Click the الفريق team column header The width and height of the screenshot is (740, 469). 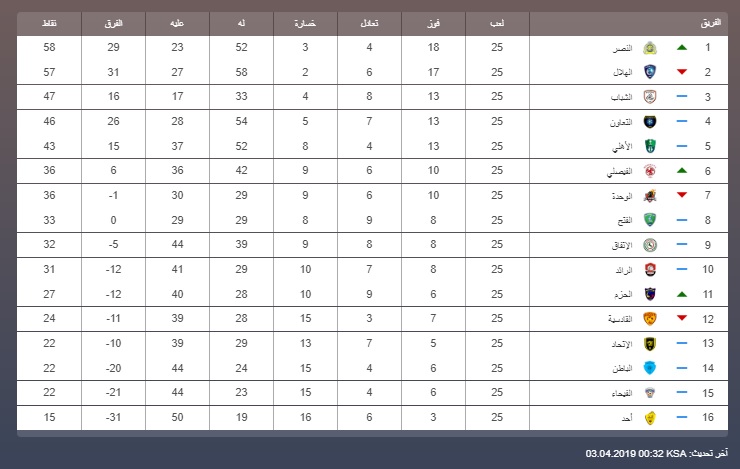711,23
